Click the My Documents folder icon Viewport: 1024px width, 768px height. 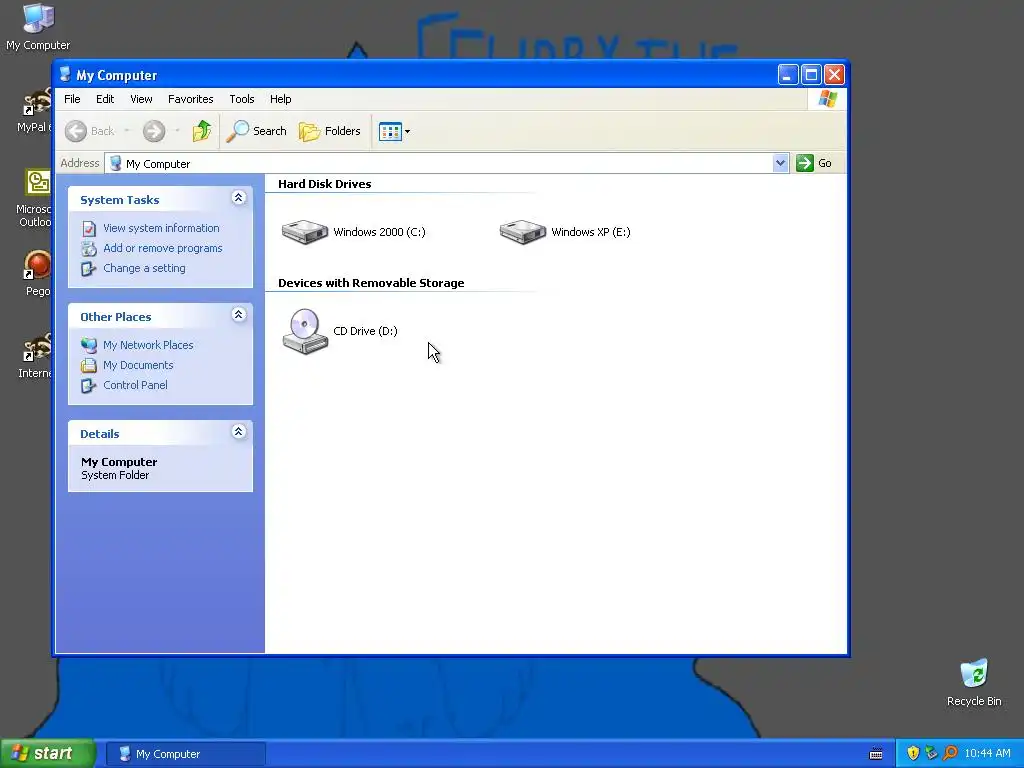click(x=89, y=365)
